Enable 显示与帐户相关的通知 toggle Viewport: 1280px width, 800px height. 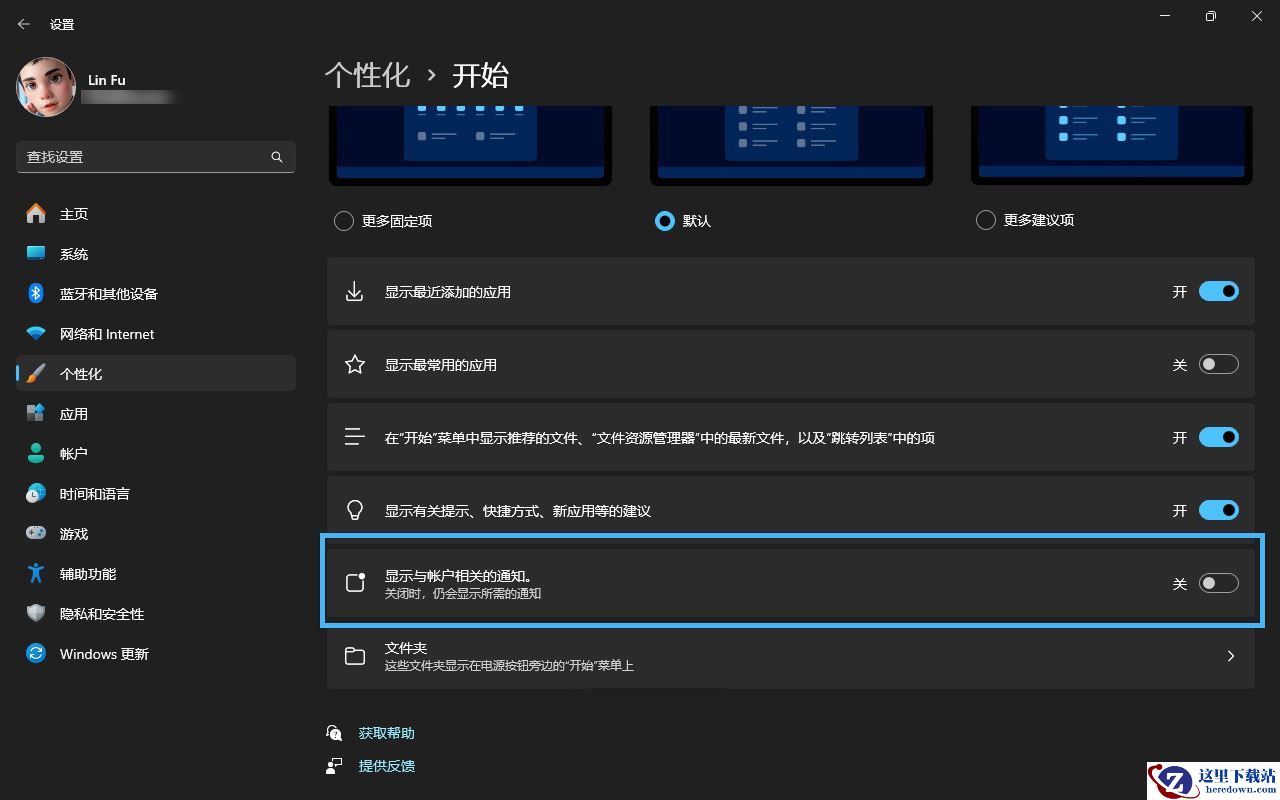(x=1218, y=583)
